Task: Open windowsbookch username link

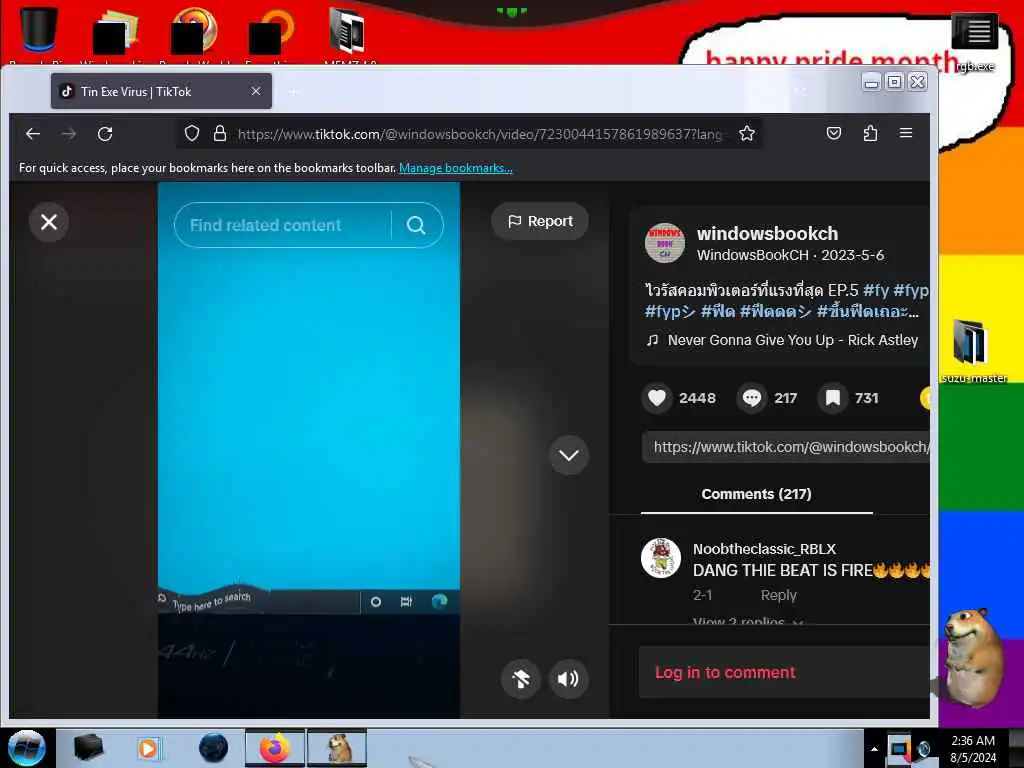Action: [767, 234]
